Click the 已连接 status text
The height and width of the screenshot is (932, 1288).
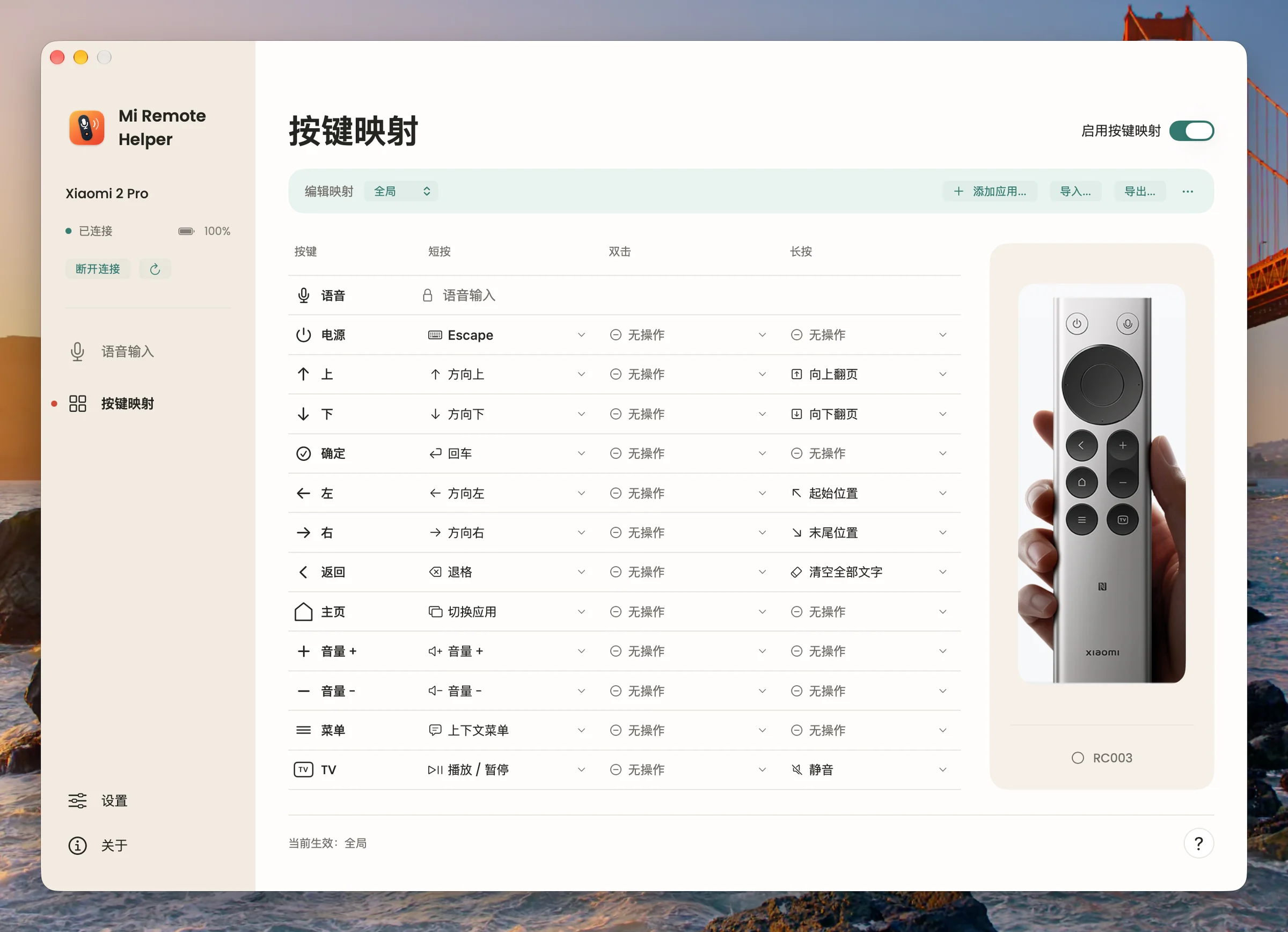coord(96,231)
